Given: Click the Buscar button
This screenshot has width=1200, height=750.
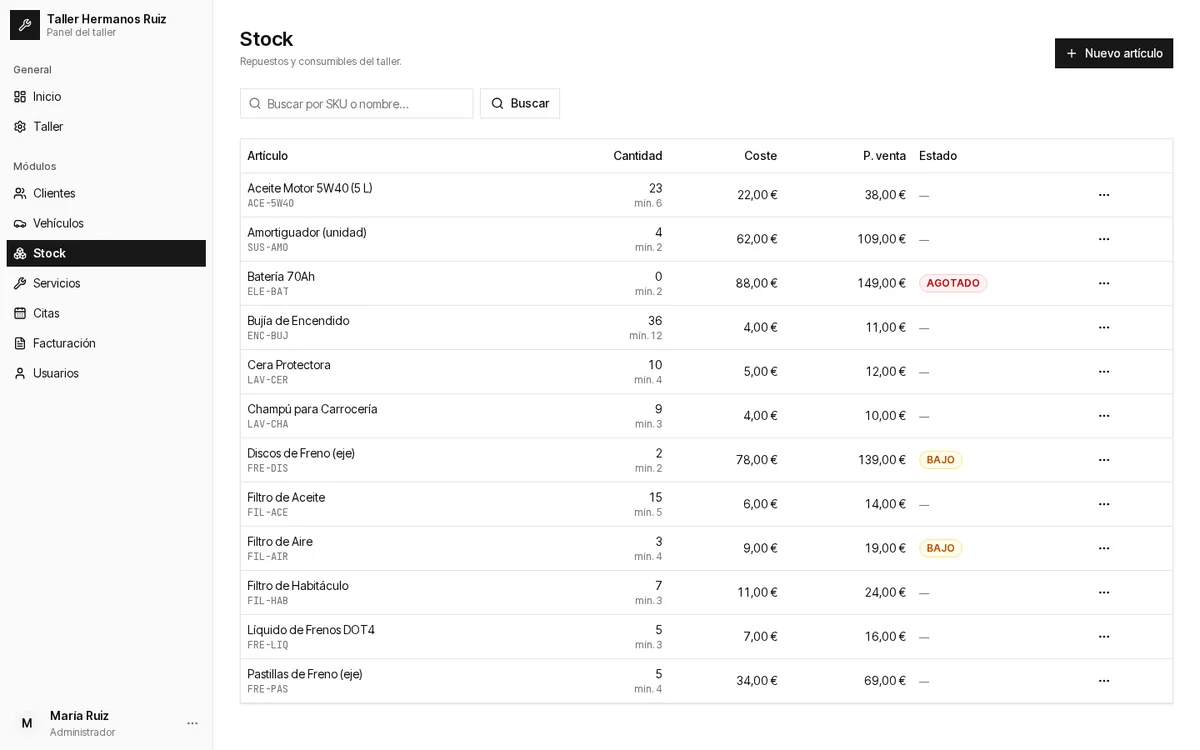Looking at the screenshot, I should tap(520, 103).
